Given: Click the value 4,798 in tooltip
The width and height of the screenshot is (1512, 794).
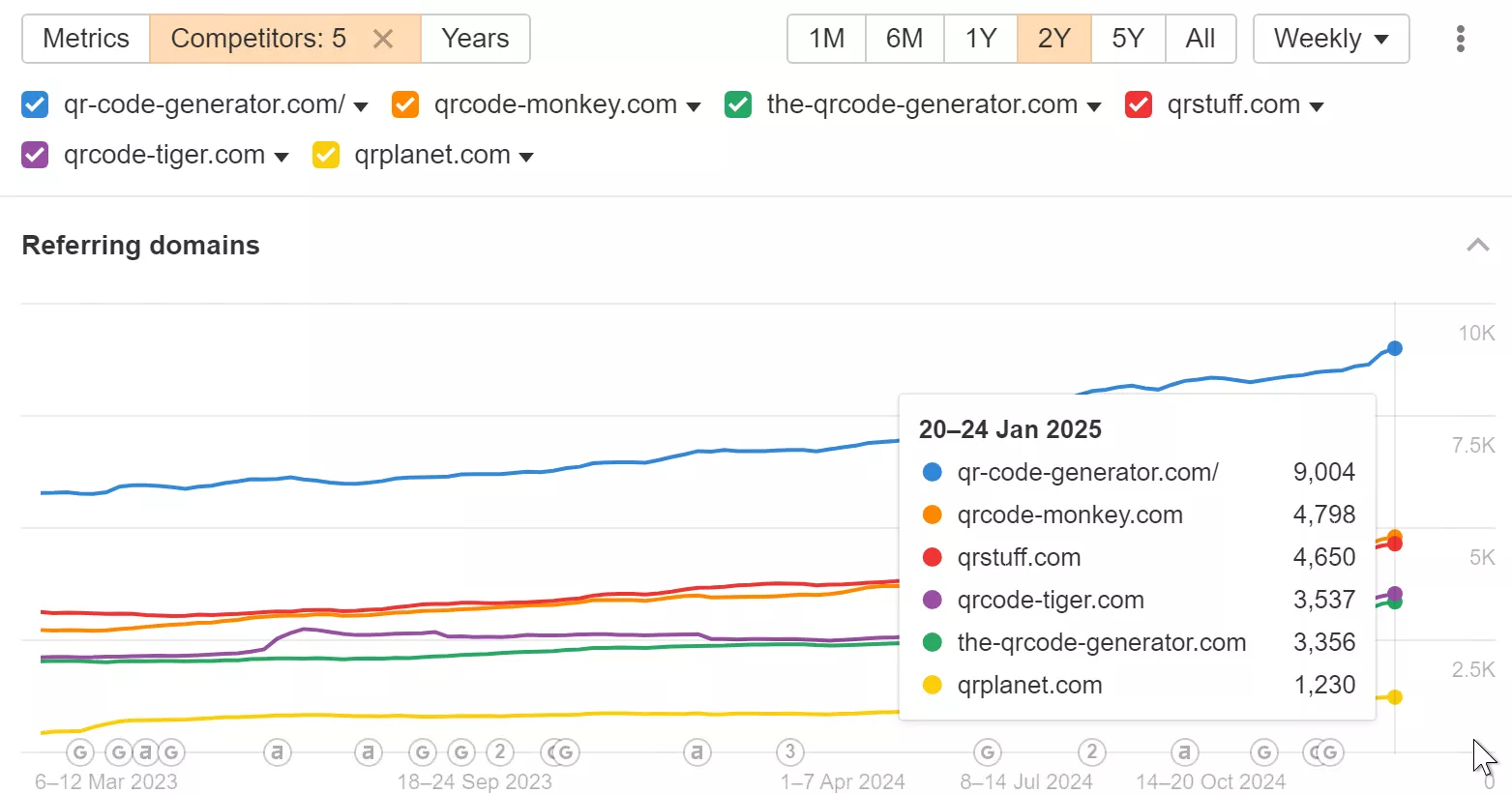Looking at the screenshot, I should (x=1324, y=515).
